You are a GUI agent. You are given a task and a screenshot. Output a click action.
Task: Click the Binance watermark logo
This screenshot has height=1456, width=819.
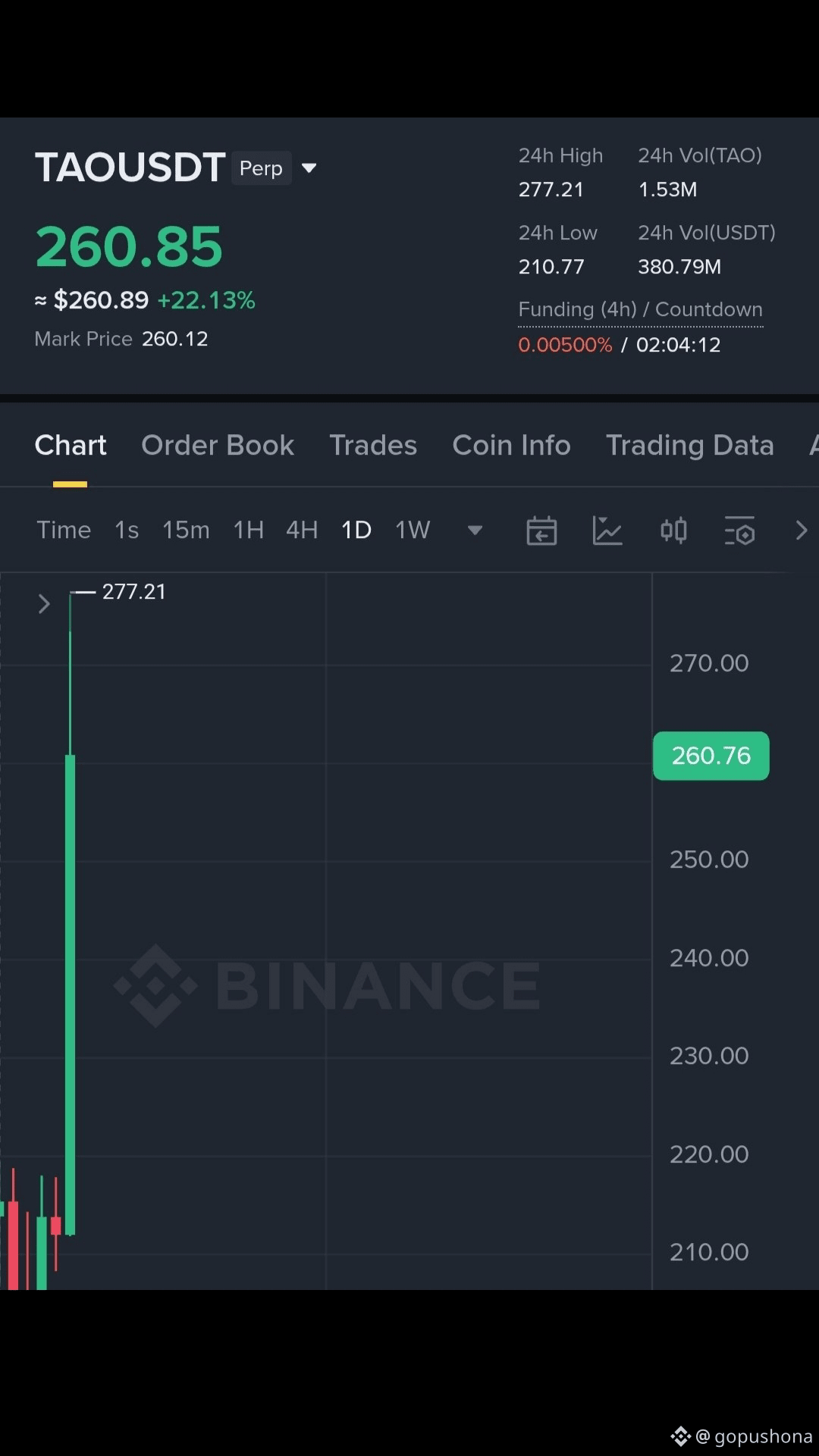[x=328, y=985]
